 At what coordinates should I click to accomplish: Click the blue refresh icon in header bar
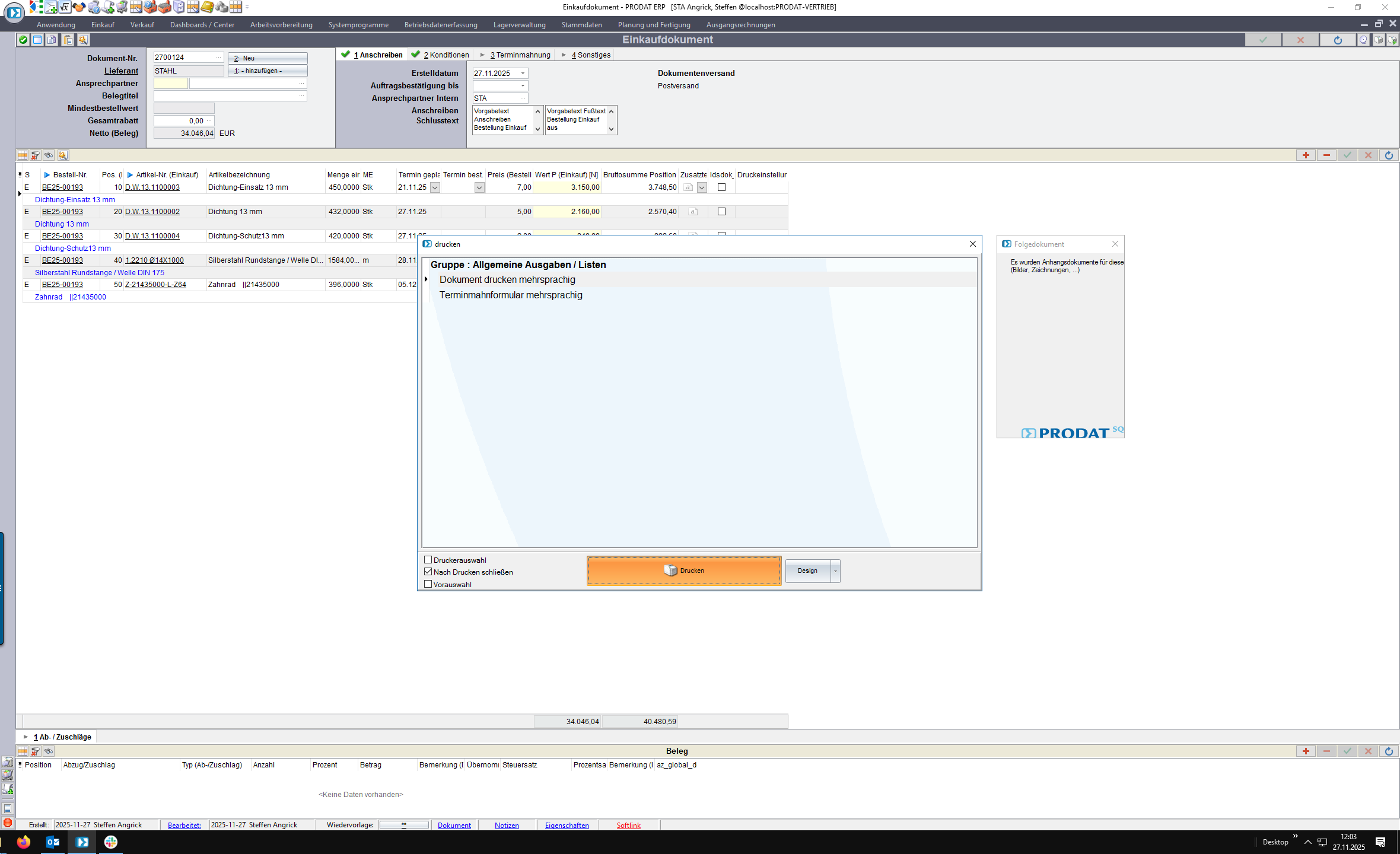(1337, 40)
